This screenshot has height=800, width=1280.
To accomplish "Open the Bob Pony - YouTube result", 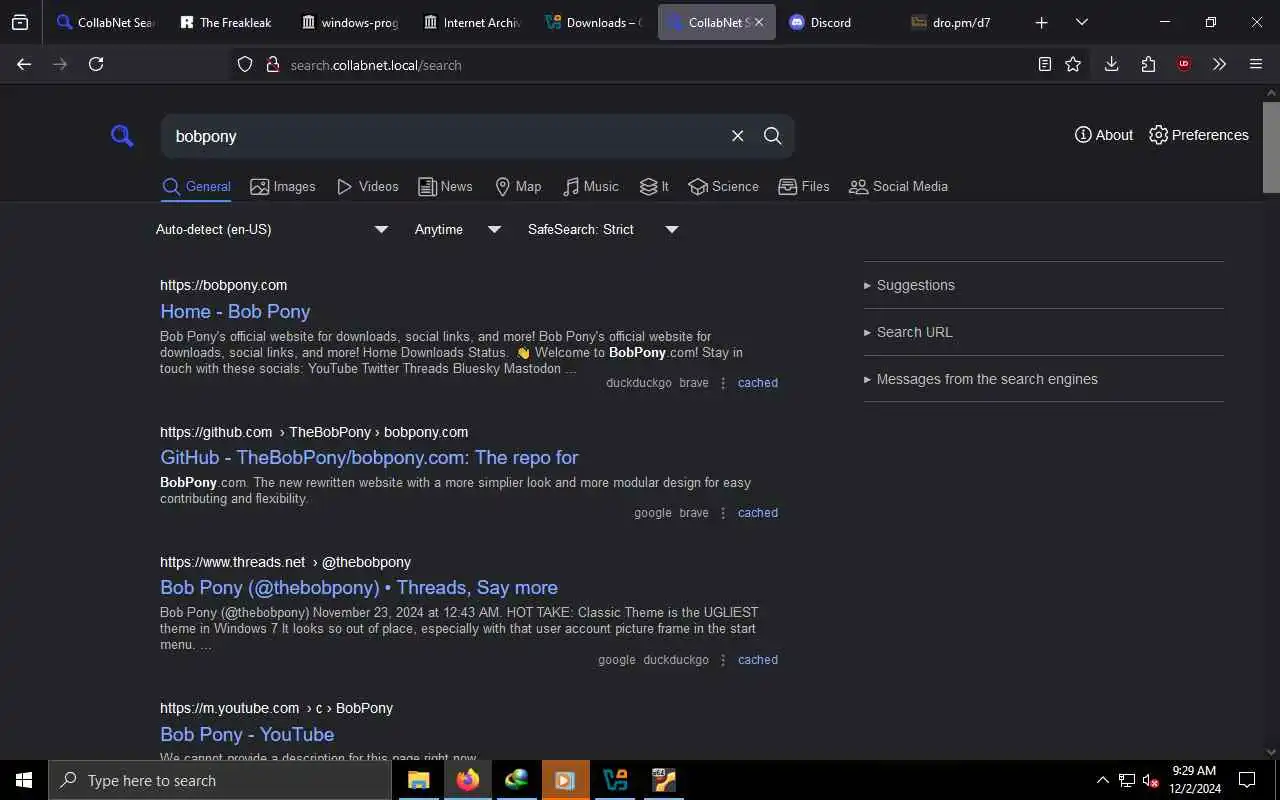I will tap(247, 734).
